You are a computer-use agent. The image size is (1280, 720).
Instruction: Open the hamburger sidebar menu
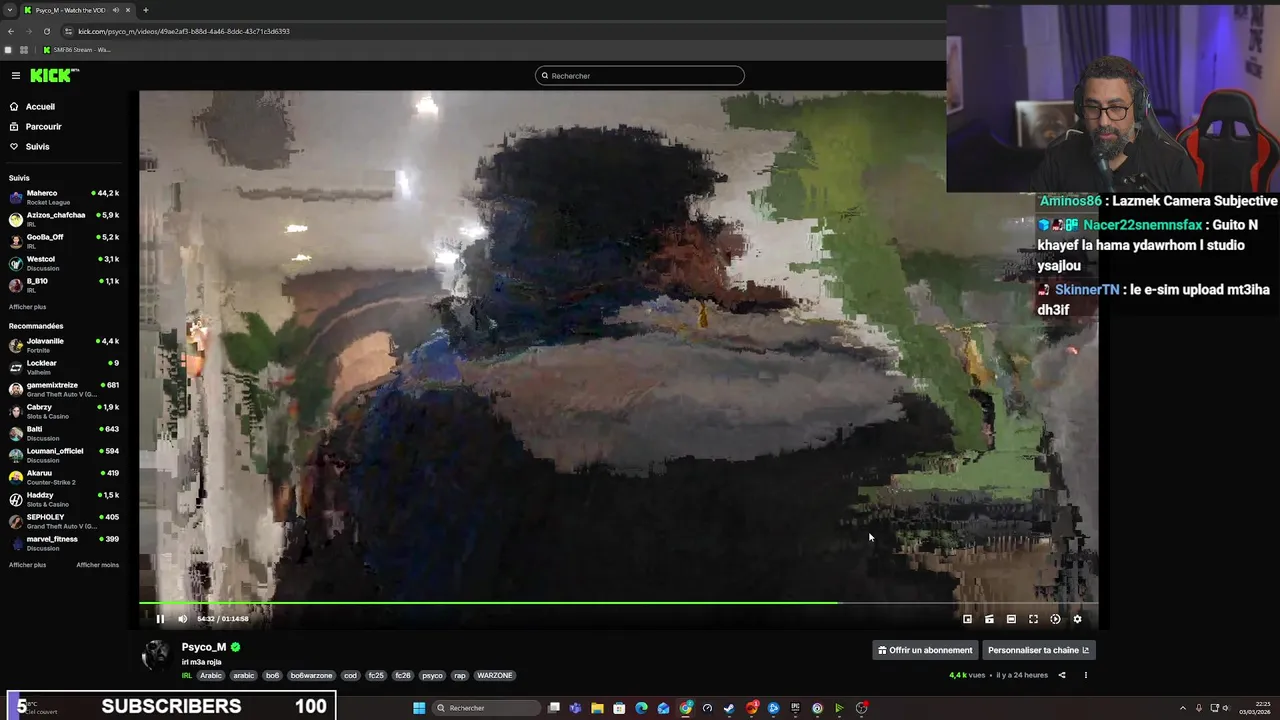16,76
